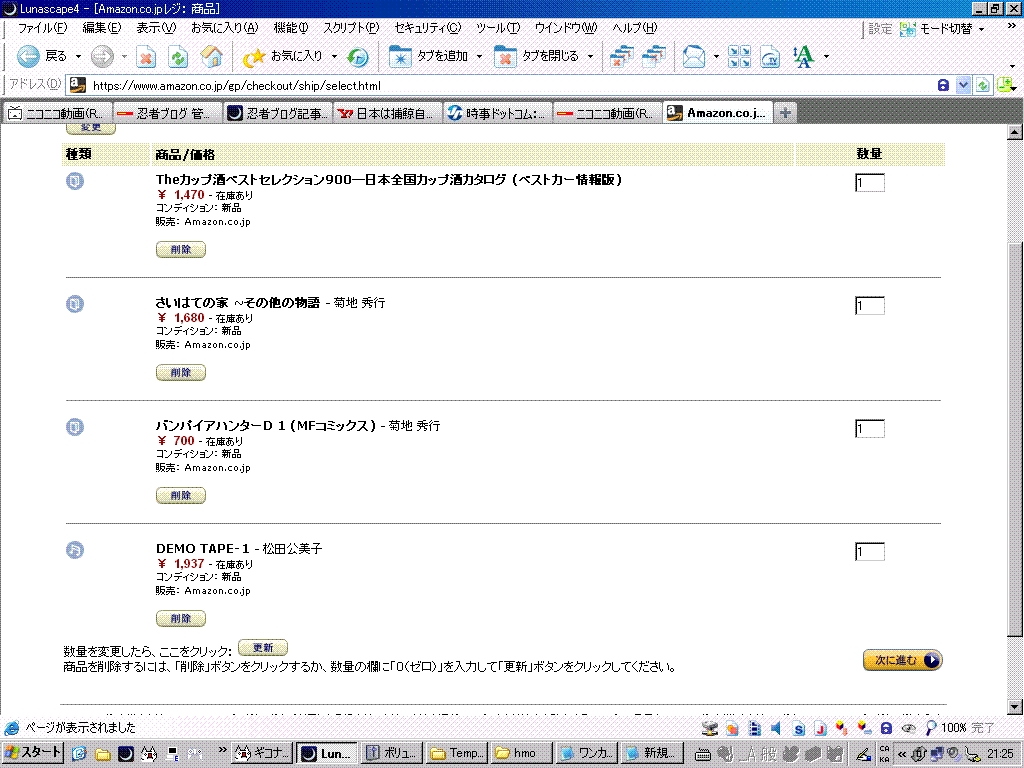Viewport: 1024px width, 768px height.
Task: Go to the Home page icon
Action: pos(212,57)
